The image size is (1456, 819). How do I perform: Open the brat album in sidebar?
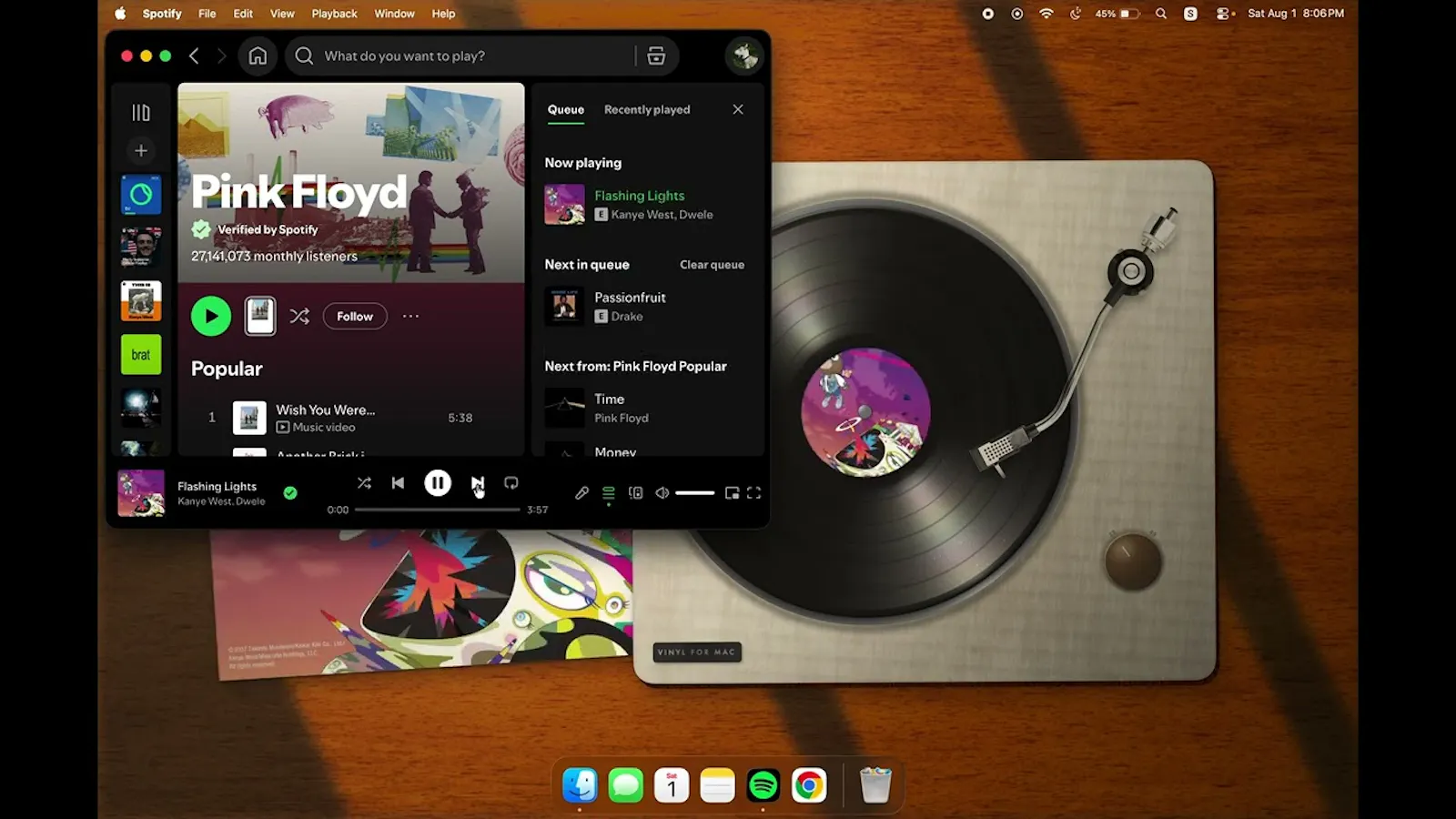[141, 355]
